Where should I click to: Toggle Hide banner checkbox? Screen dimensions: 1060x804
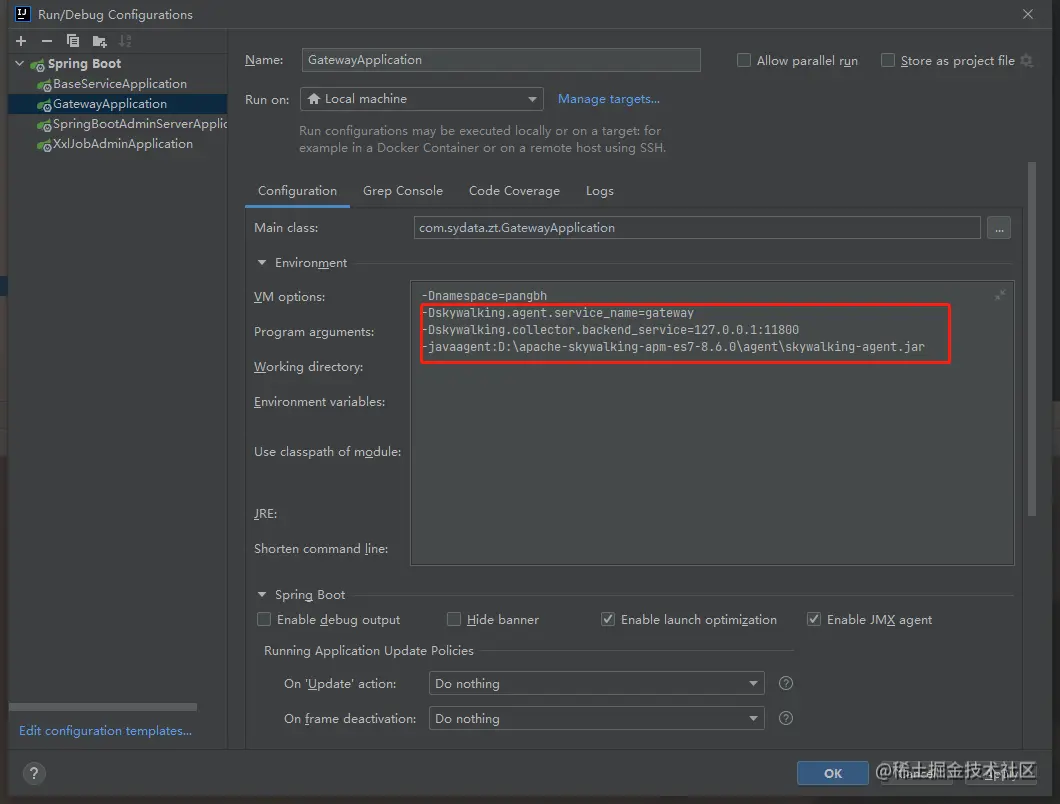pyautogui.click(x=454, y=619)
